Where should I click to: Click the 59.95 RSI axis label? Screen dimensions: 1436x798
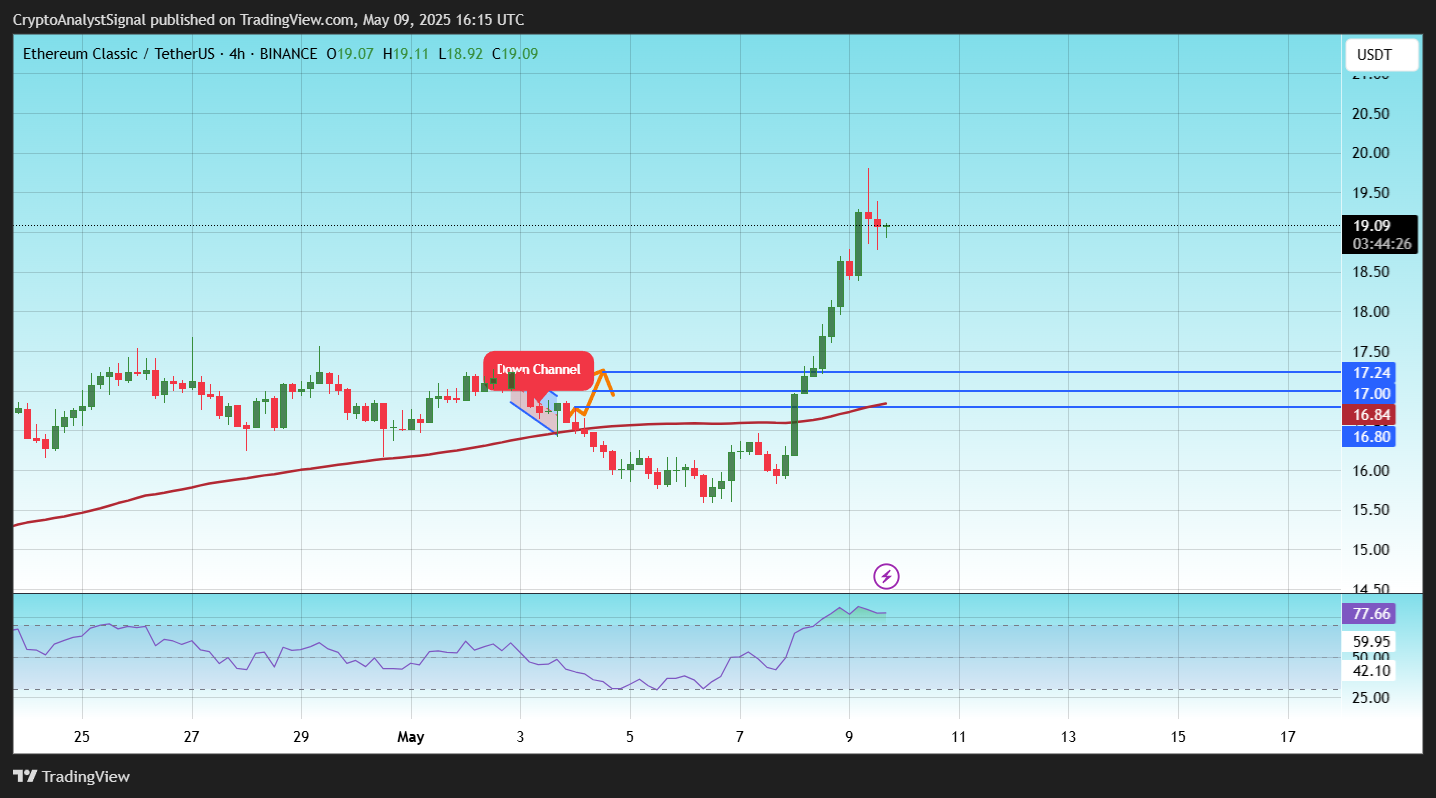tap(1372, 642)
